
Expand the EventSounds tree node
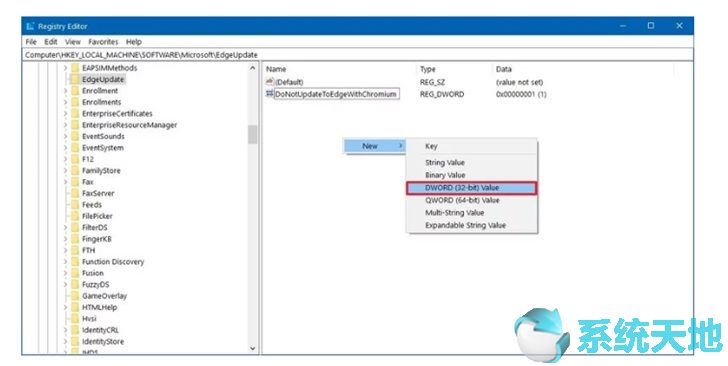[65, 137]
